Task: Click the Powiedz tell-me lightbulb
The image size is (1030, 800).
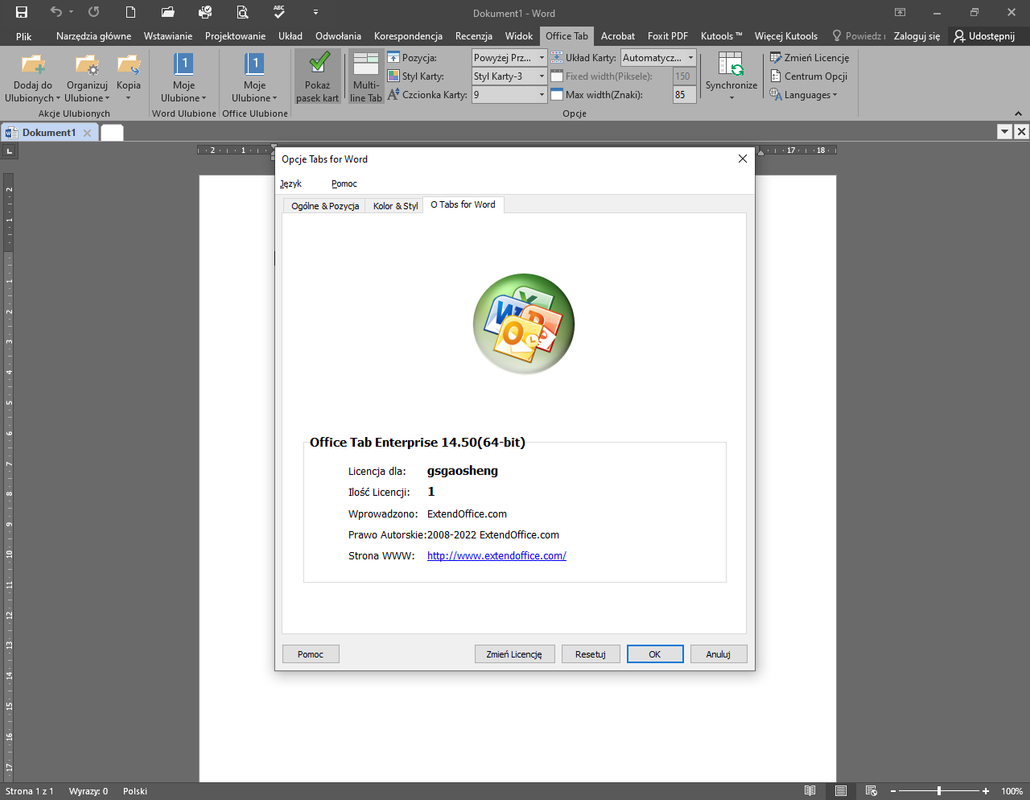Action: [x=859, y=36]
